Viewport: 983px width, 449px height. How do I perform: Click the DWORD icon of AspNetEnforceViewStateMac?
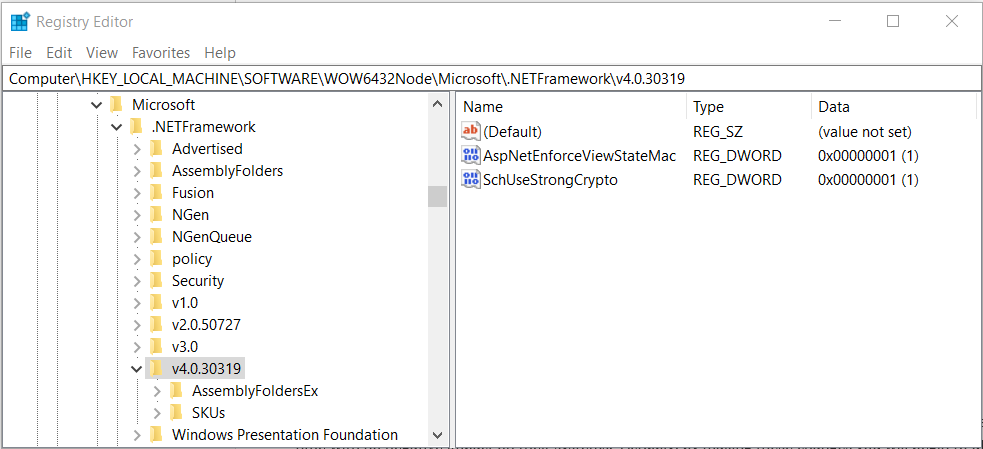coord(471,155)
